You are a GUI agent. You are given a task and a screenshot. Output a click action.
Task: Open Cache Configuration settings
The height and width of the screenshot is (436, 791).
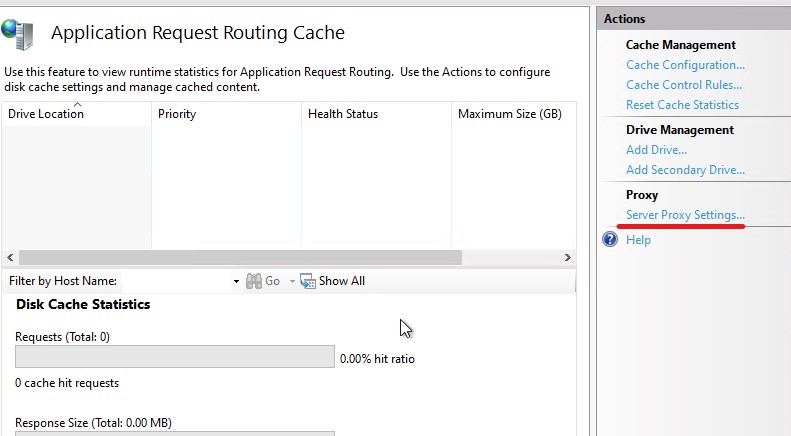(x=685, y=65)
